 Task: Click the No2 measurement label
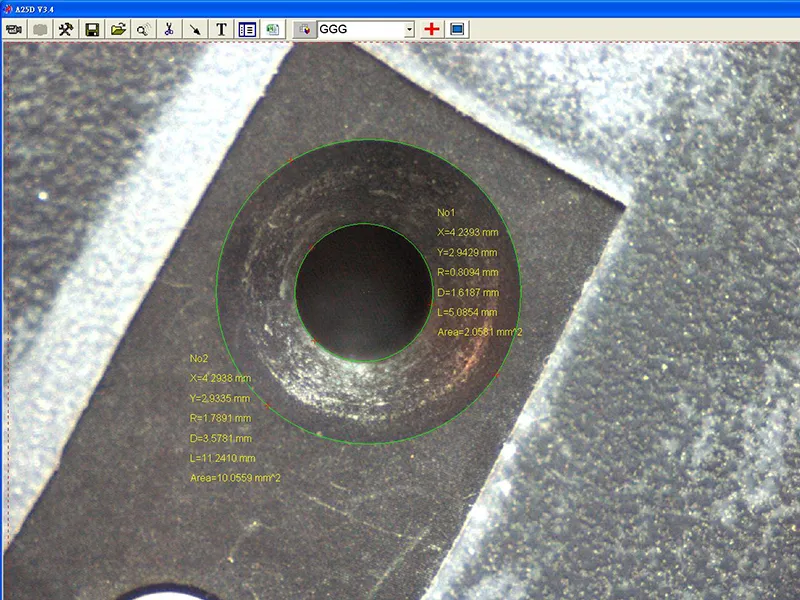(198, 358)
